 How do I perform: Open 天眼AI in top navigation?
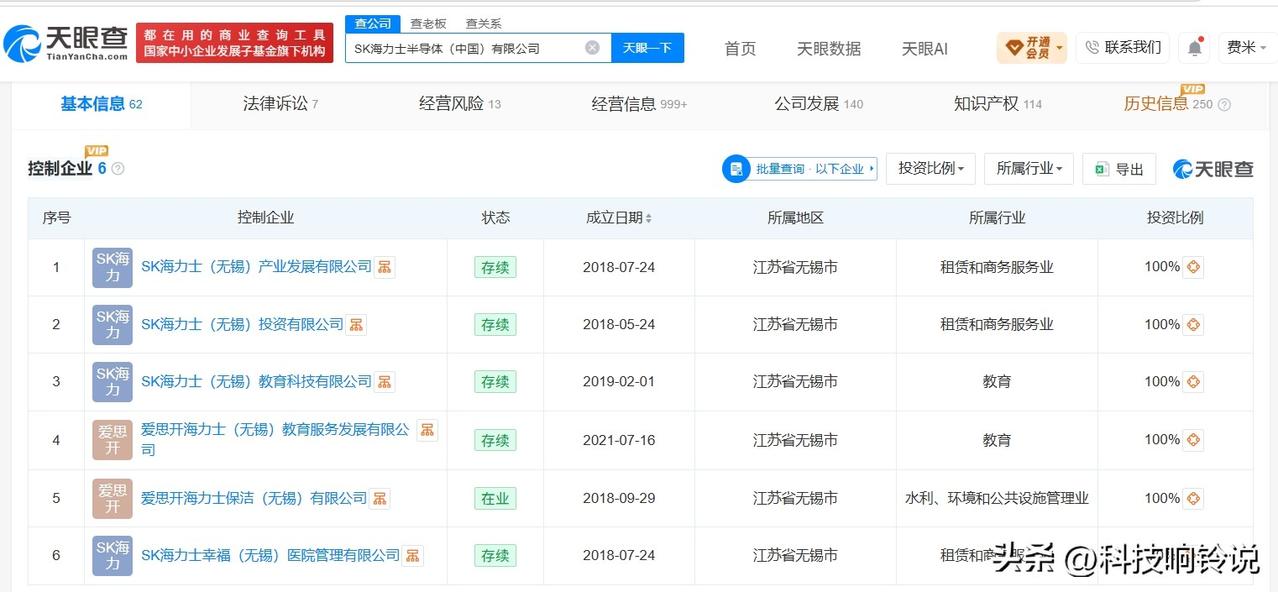(924, 48)
